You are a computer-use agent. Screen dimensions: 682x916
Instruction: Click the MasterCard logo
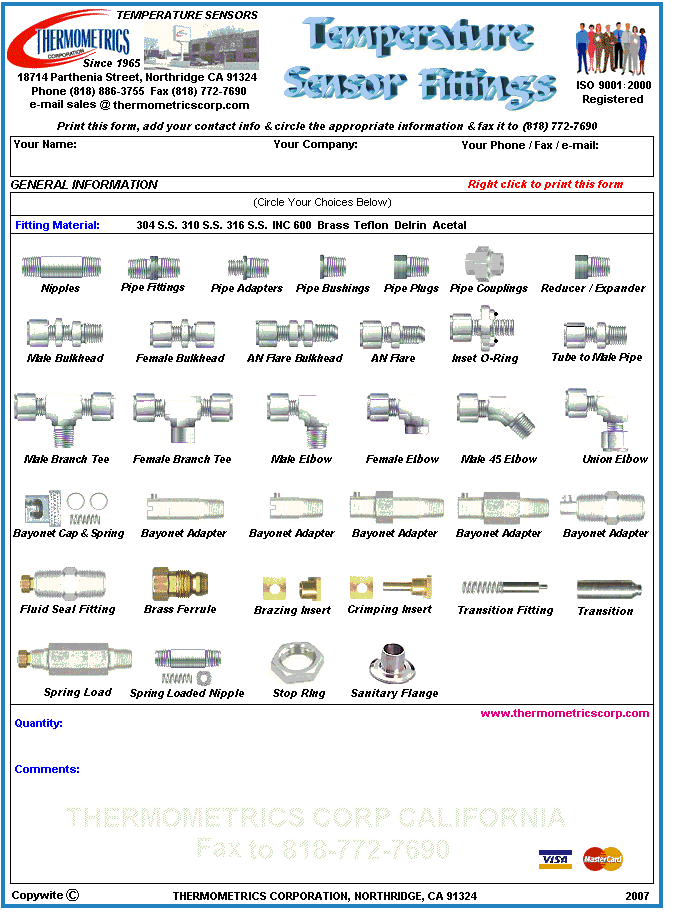[x=603, y=858]
